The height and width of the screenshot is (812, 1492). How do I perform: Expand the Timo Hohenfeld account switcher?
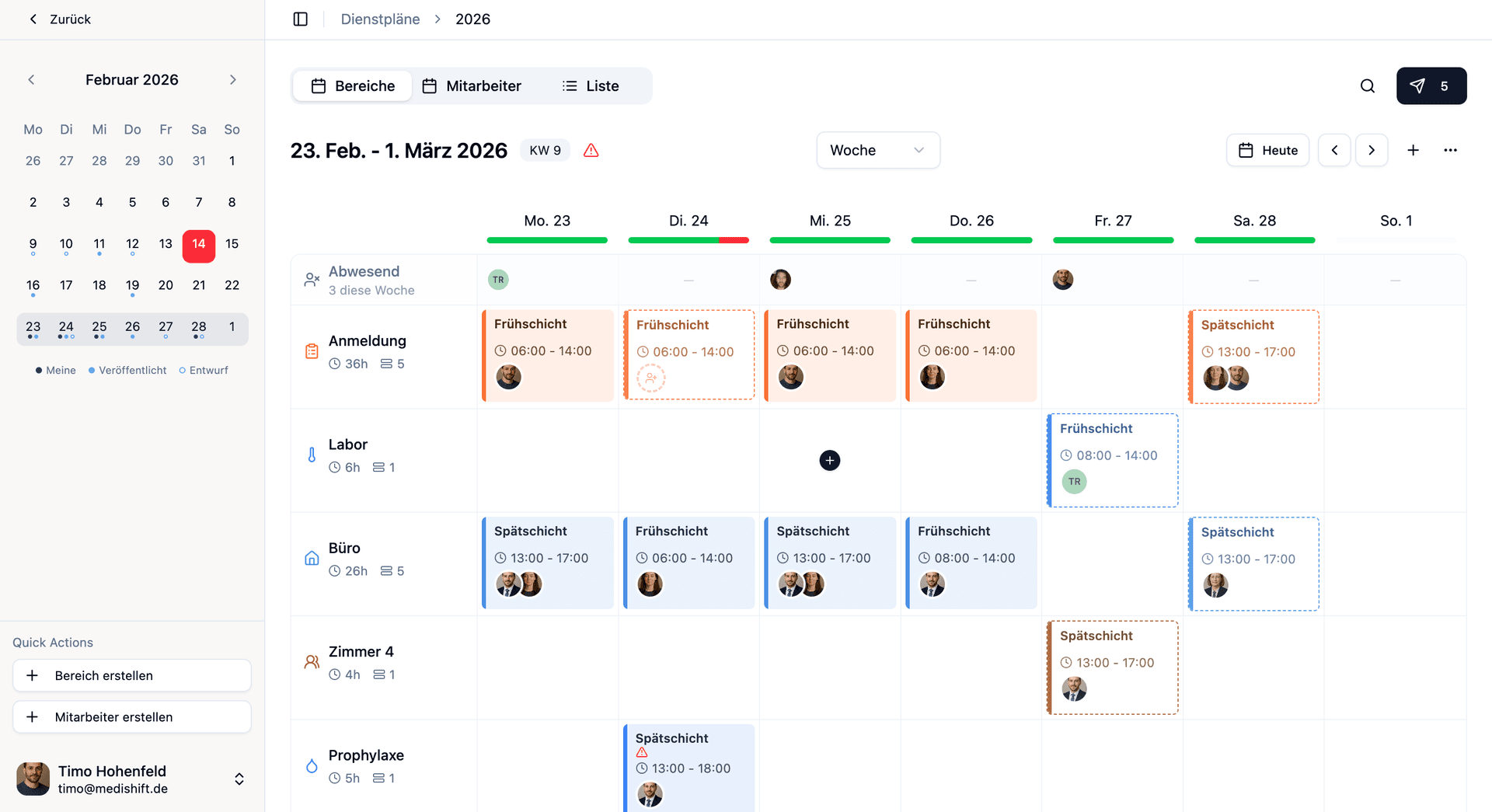point(239,779)
